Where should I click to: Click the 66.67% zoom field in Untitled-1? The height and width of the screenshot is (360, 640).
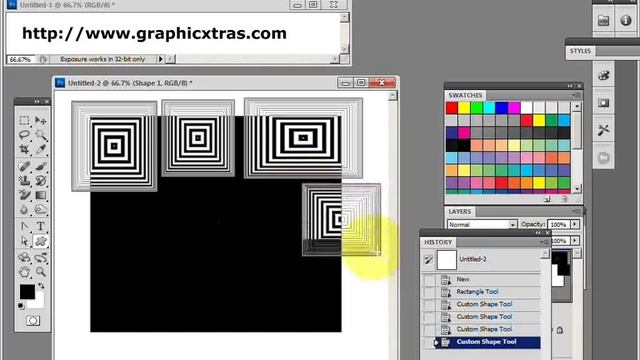pyautogui.click(x=20, y=60)
